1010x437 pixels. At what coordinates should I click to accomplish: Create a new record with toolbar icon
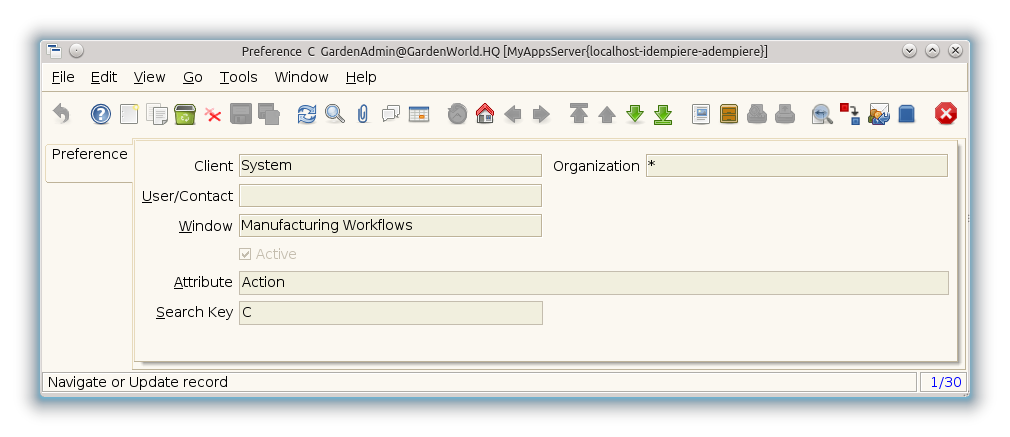point(129,114)
